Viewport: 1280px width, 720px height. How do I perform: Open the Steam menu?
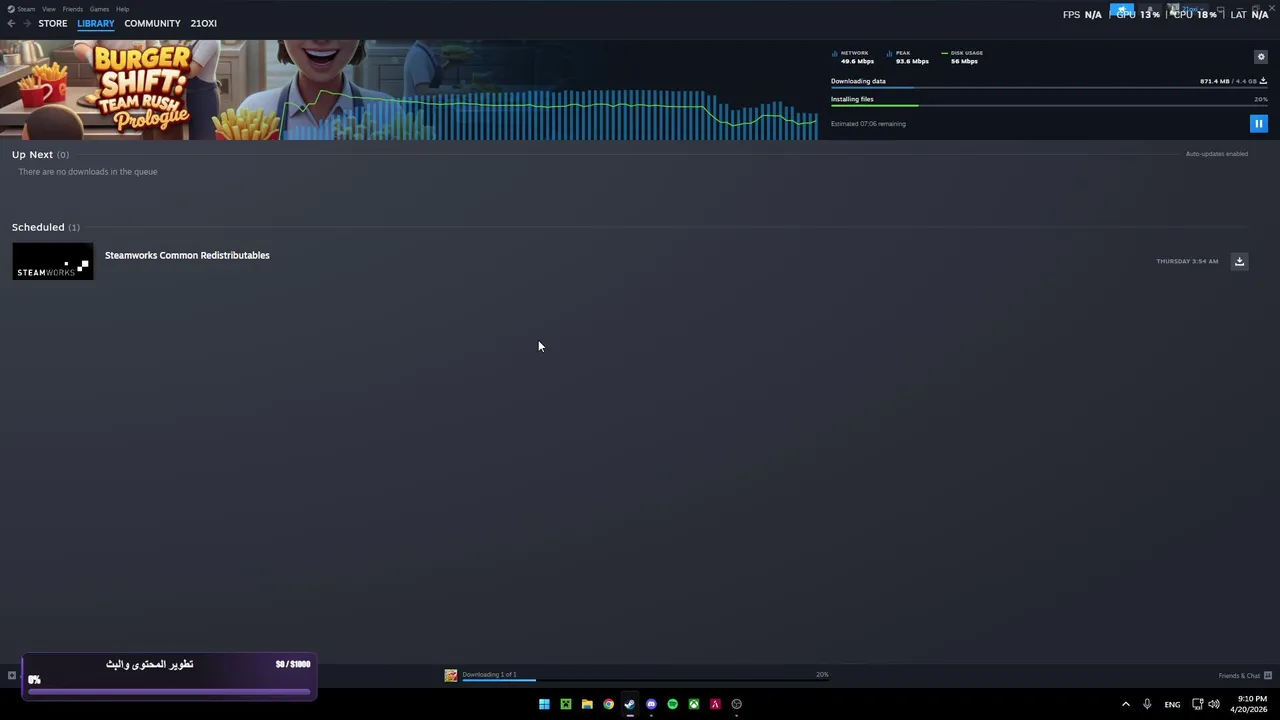[23, 9]
